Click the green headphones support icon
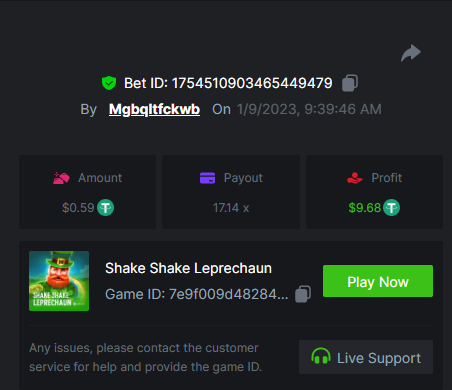 click(x=321, y=356)
